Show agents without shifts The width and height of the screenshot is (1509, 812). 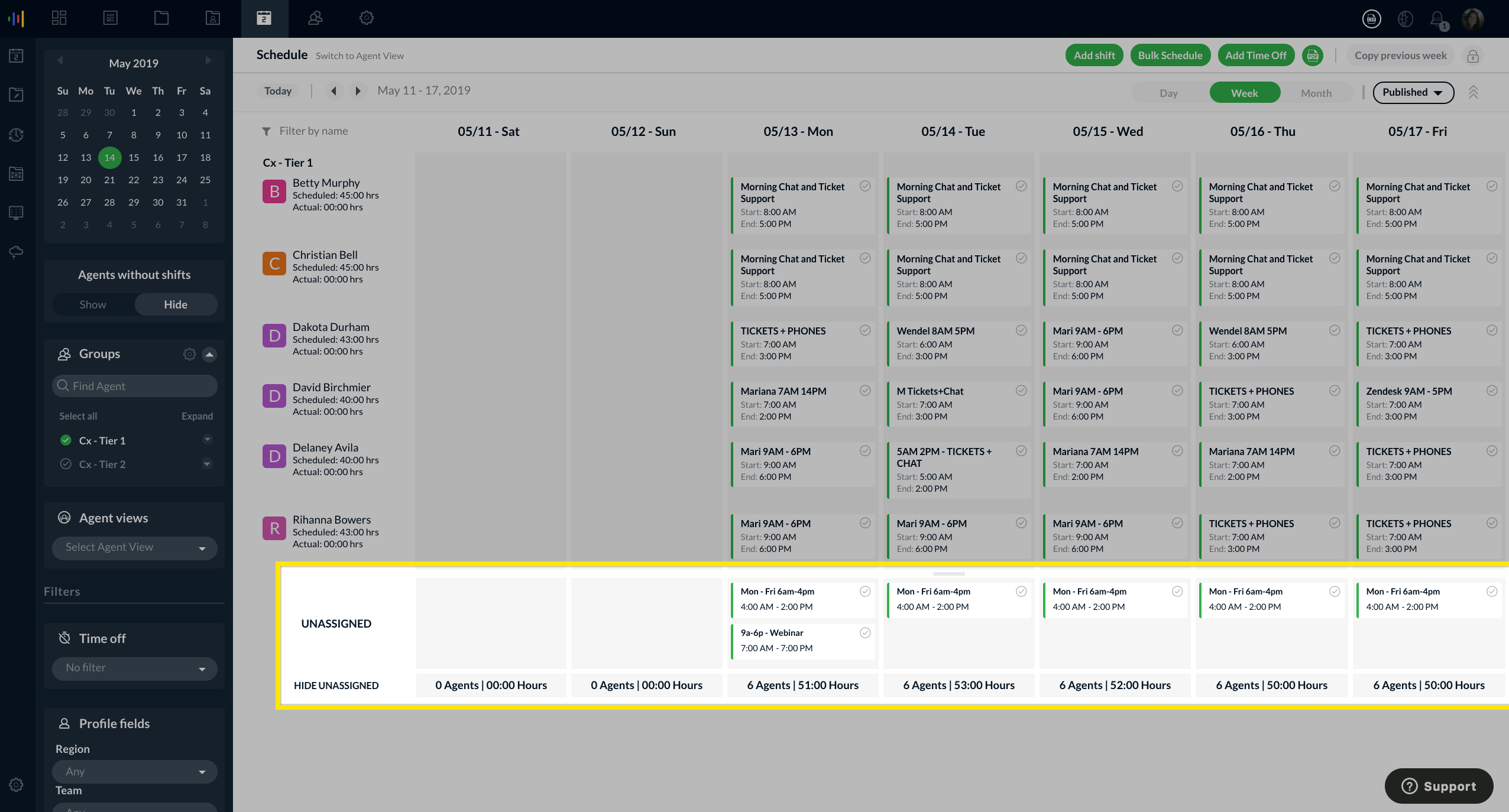(93, 305)
